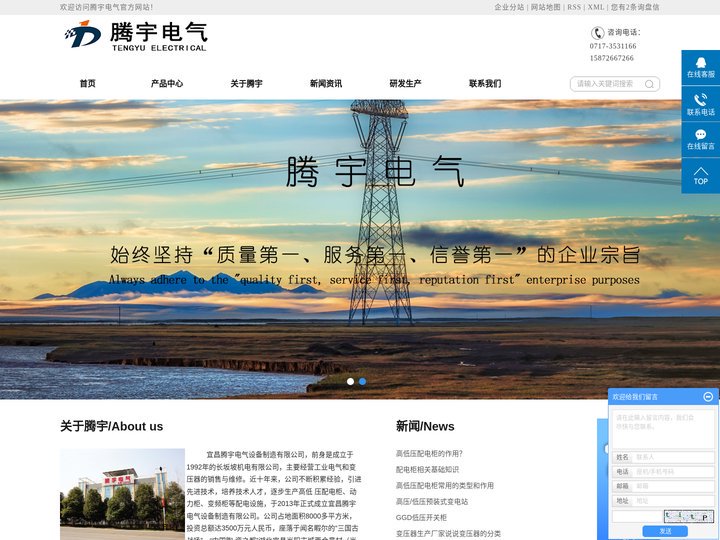
Task: Click the phone icon beside 咨询电话
Action: click(597, 33)
